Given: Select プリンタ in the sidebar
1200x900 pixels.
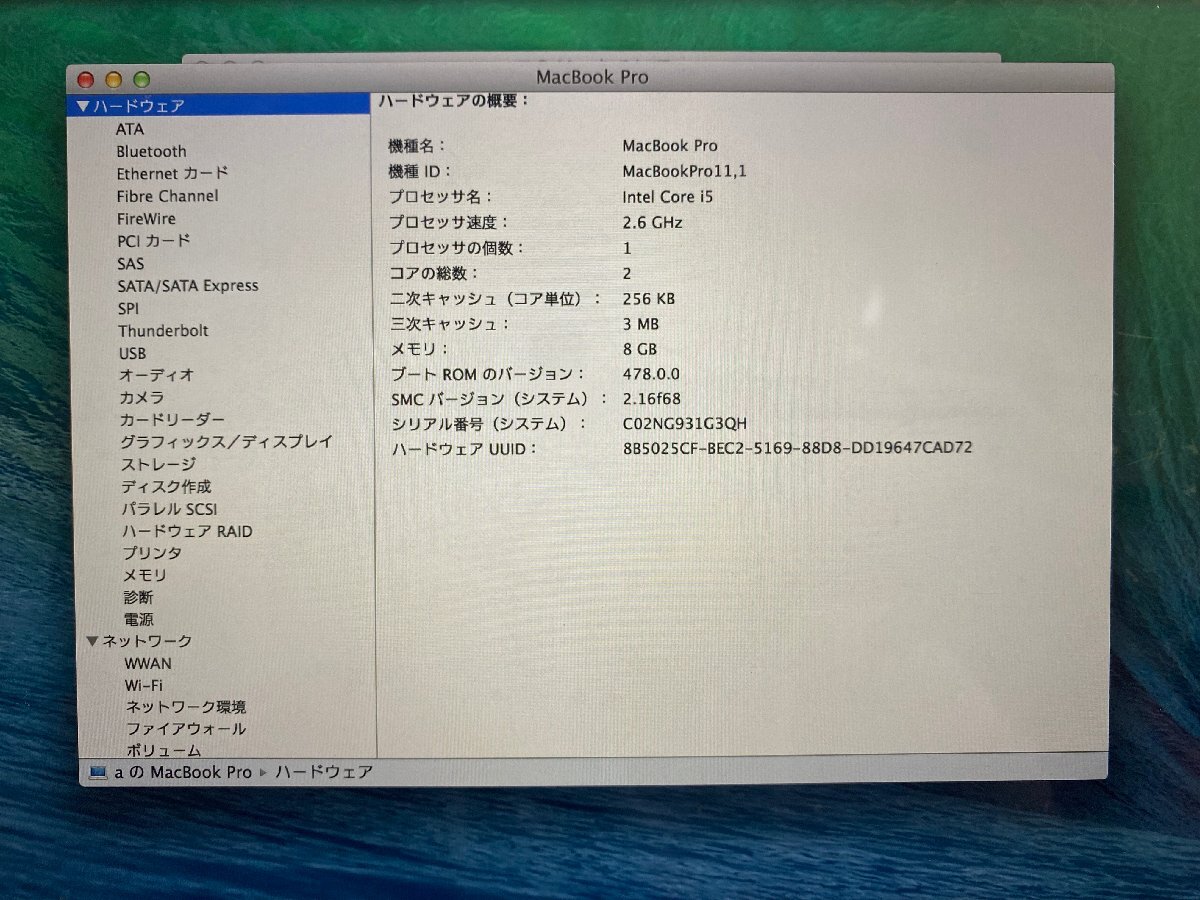Looking at the screenshot, I should pyautogui.click(x=152, y=553).
